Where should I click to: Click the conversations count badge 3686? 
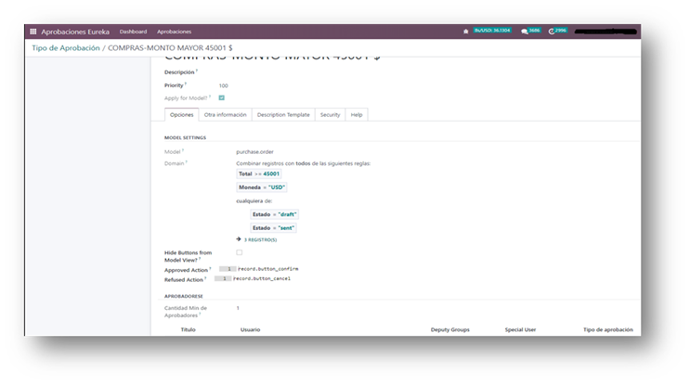coord(534,30)
